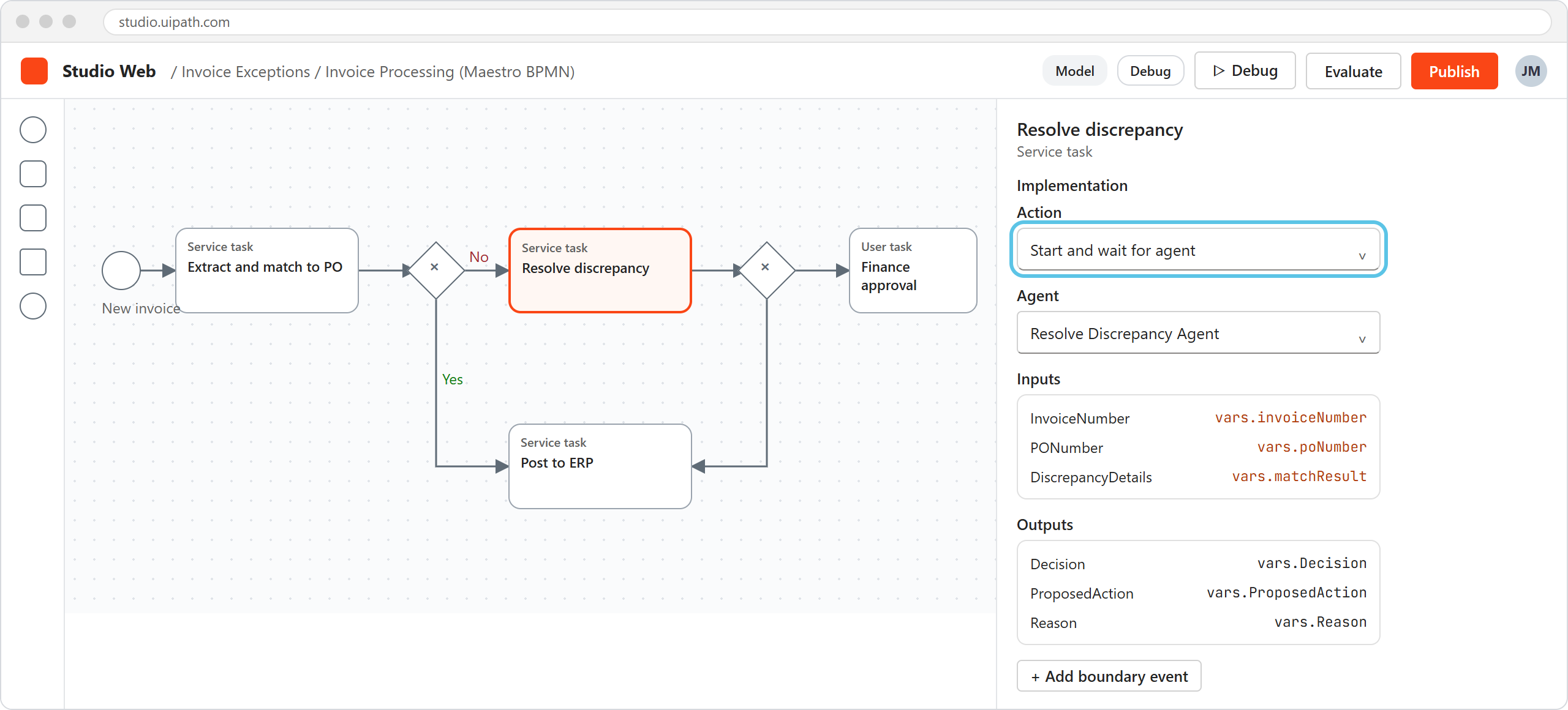Publish the process
Screen dimensions: 1568x710
tap(1454, 71)
